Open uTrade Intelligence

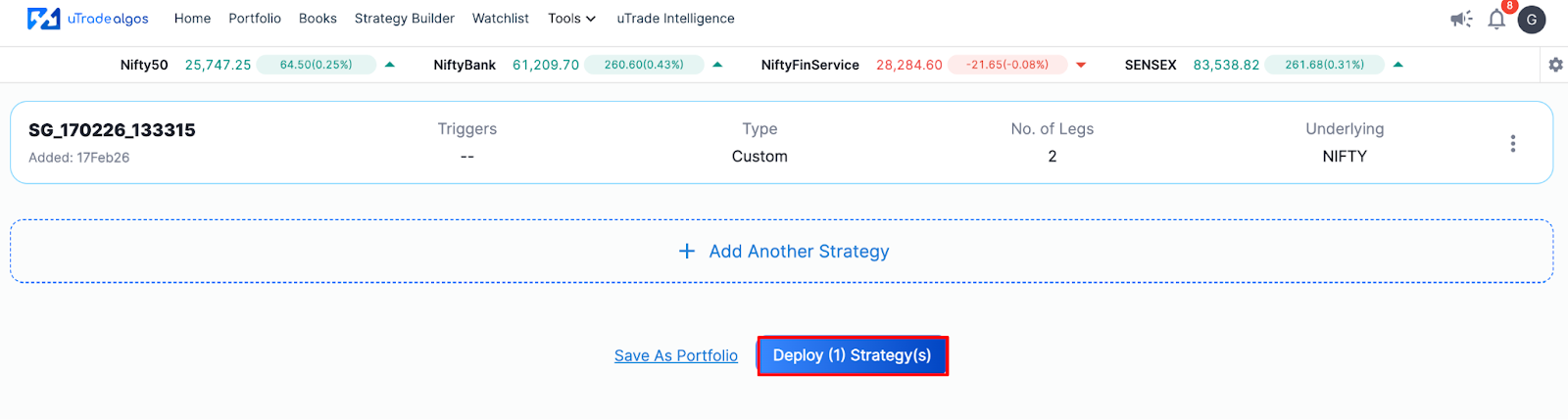coord(675,19)
